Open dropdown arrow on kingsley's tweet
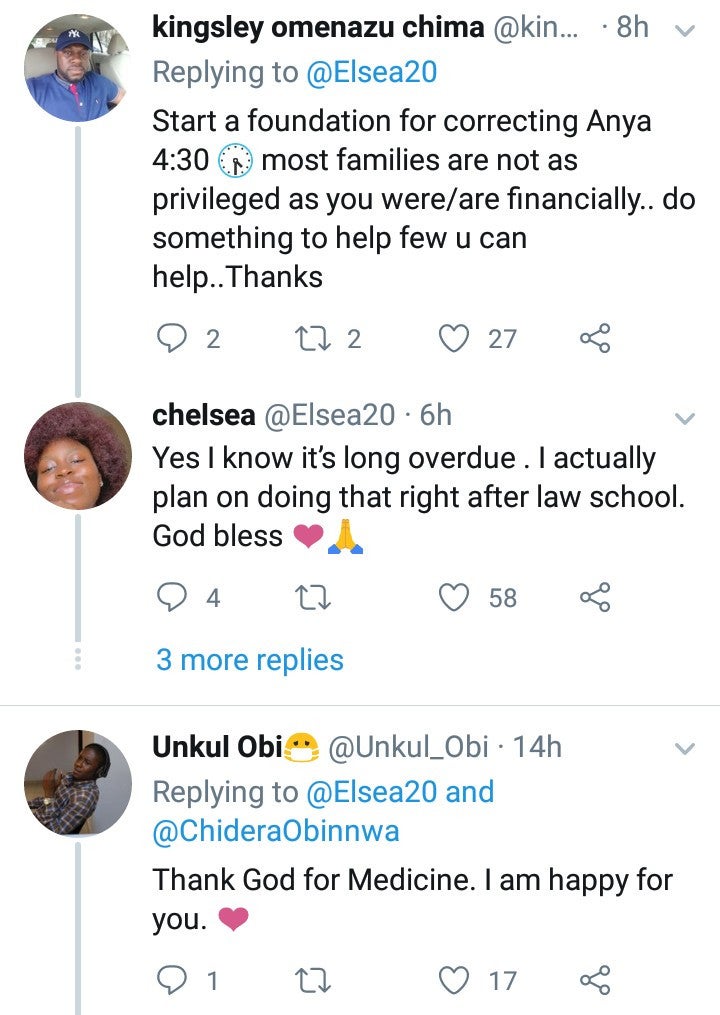Image resolution: width=720 pixels, height=1015 pixels. [685, 31]
